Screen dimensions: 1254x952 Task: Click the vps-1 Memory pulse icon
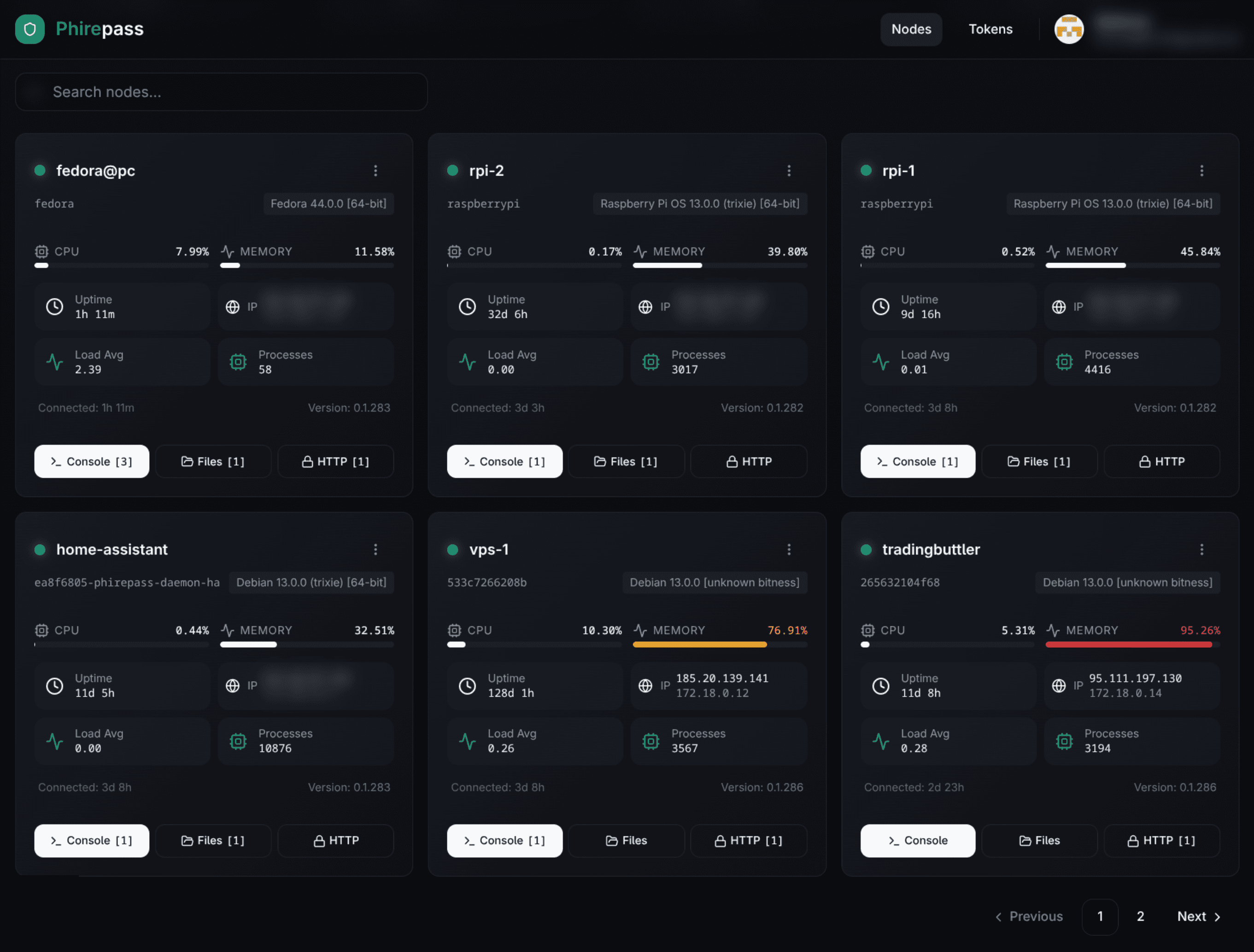click(x=640, y=630)
